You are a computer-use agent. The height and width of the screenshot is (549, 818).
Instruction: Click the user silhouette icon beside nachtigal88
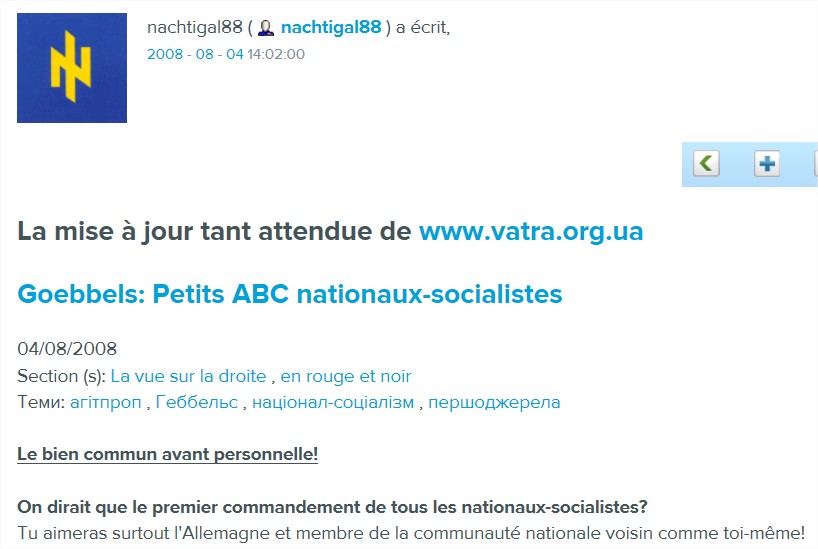(x=266, y=28)
